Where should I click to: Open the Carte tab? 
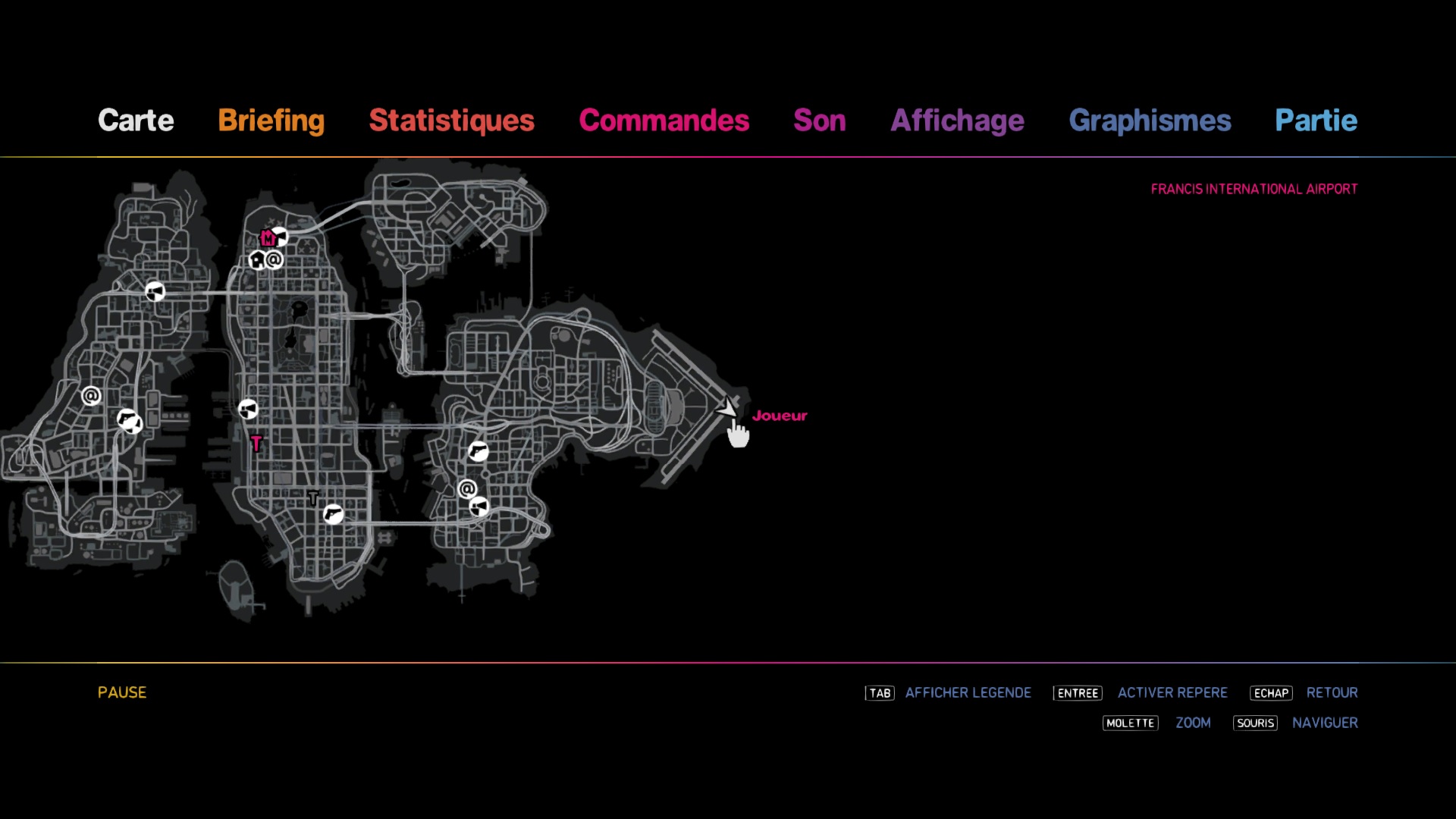[136, 121]
